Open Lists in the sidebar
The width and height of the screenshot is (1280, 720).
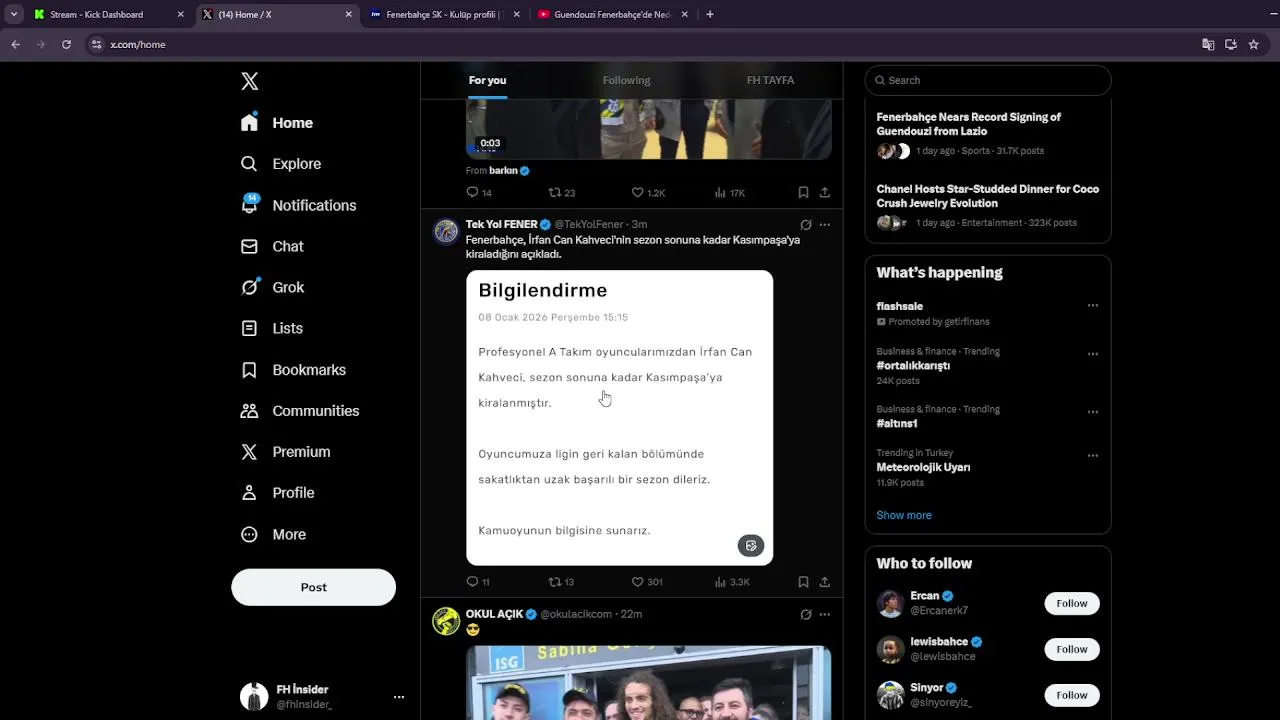tap(272, 328)
